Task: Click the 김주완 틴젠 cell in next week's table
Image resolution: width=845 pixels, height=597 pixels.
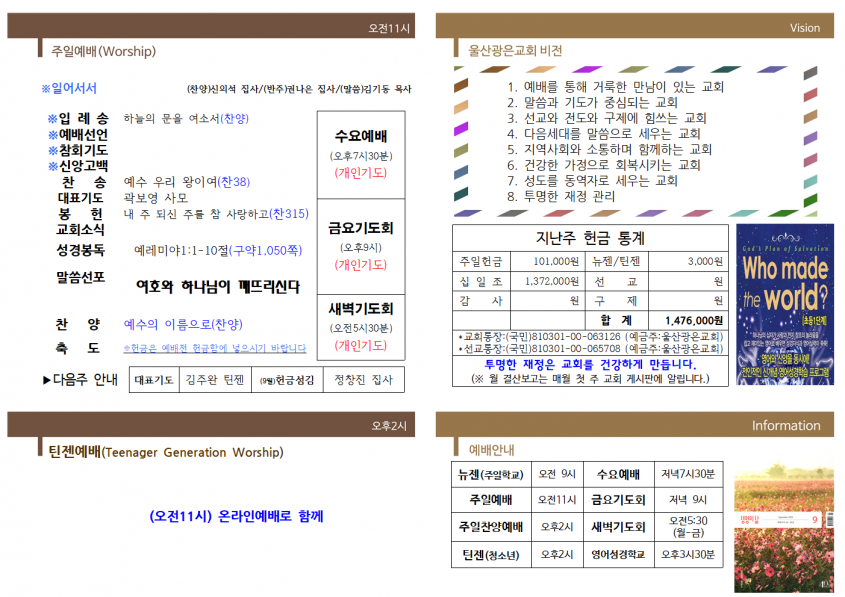Action: coord(215,380)
